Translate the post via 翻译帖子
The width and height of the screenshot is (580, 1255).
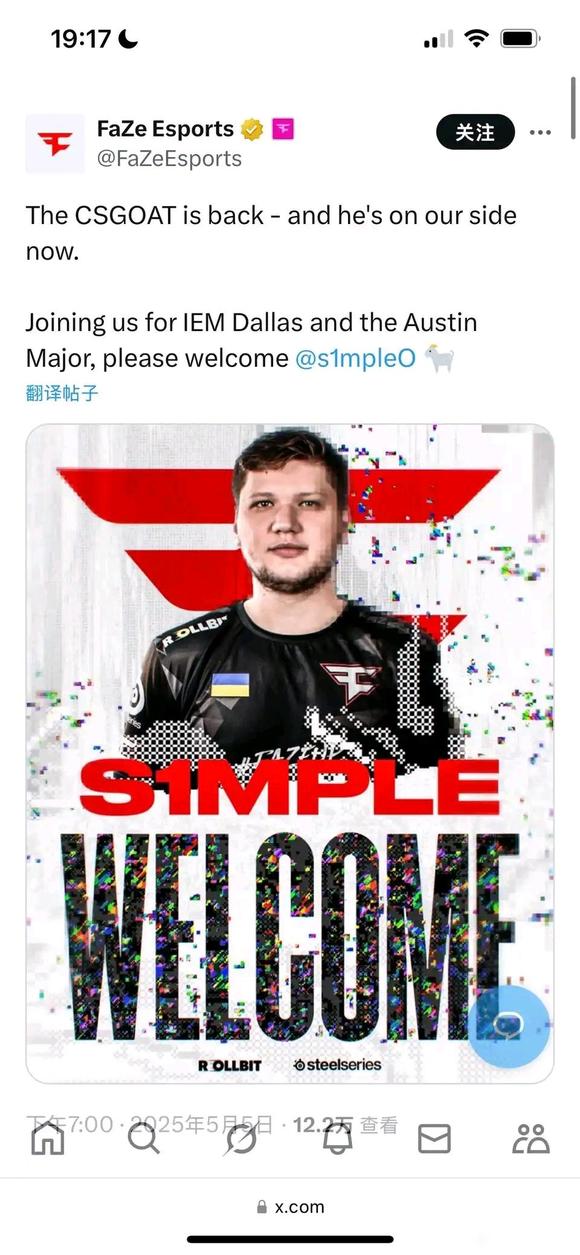pos(62,393)
